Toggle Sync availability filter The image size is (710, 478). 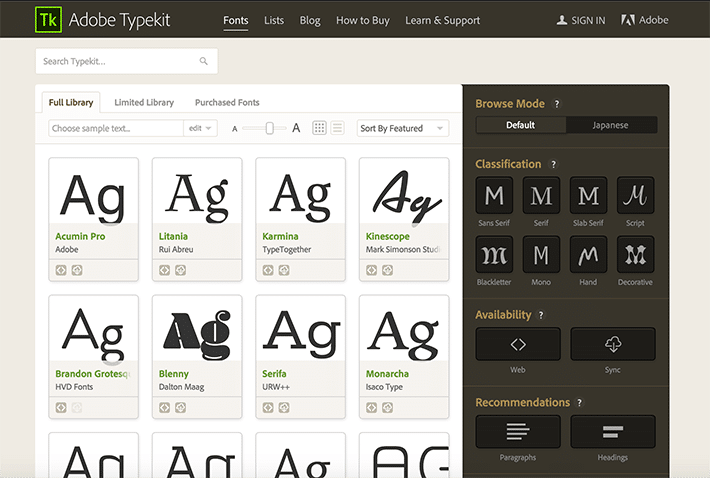pyautogui.click(x=613, y=344)
